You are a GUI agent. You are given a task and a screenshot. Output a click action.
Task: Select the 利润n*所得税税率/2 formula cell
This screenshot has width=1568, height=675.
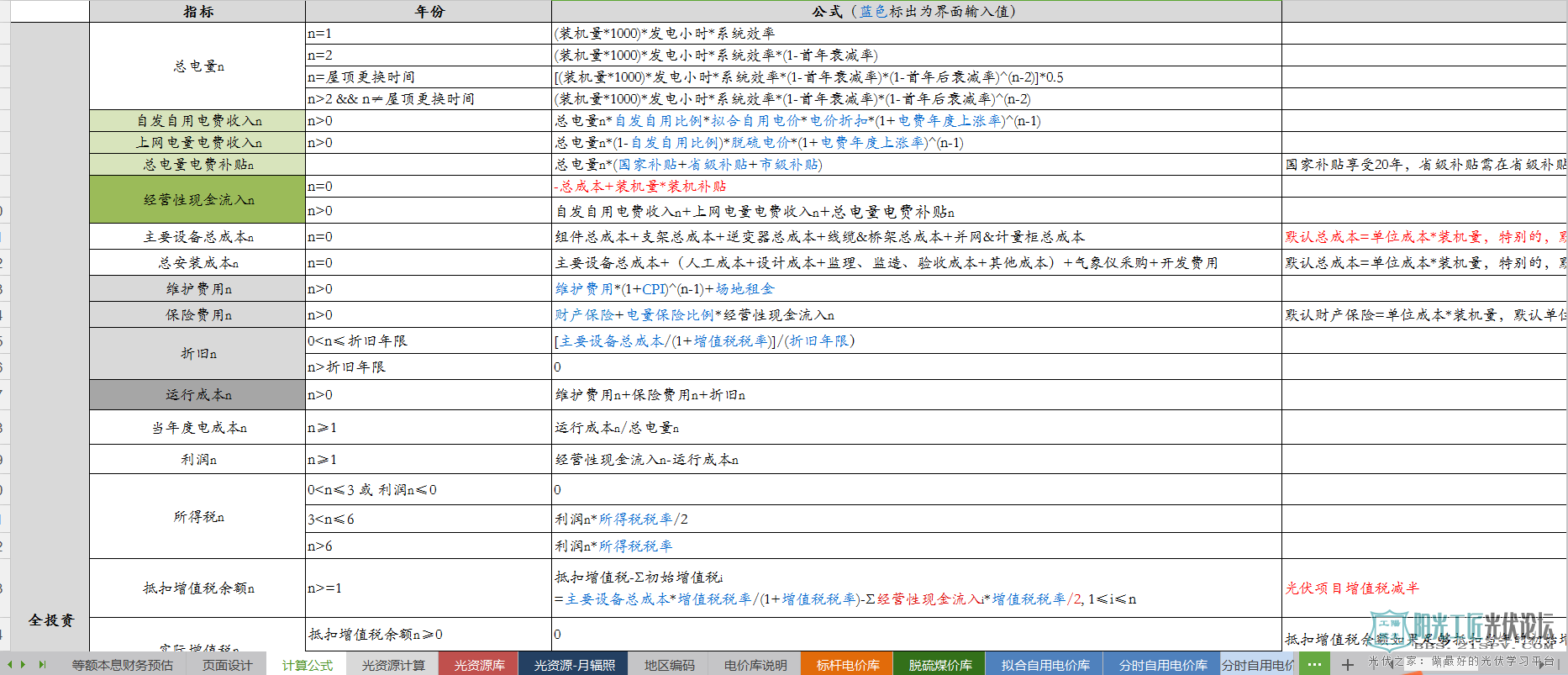[916, 519]
